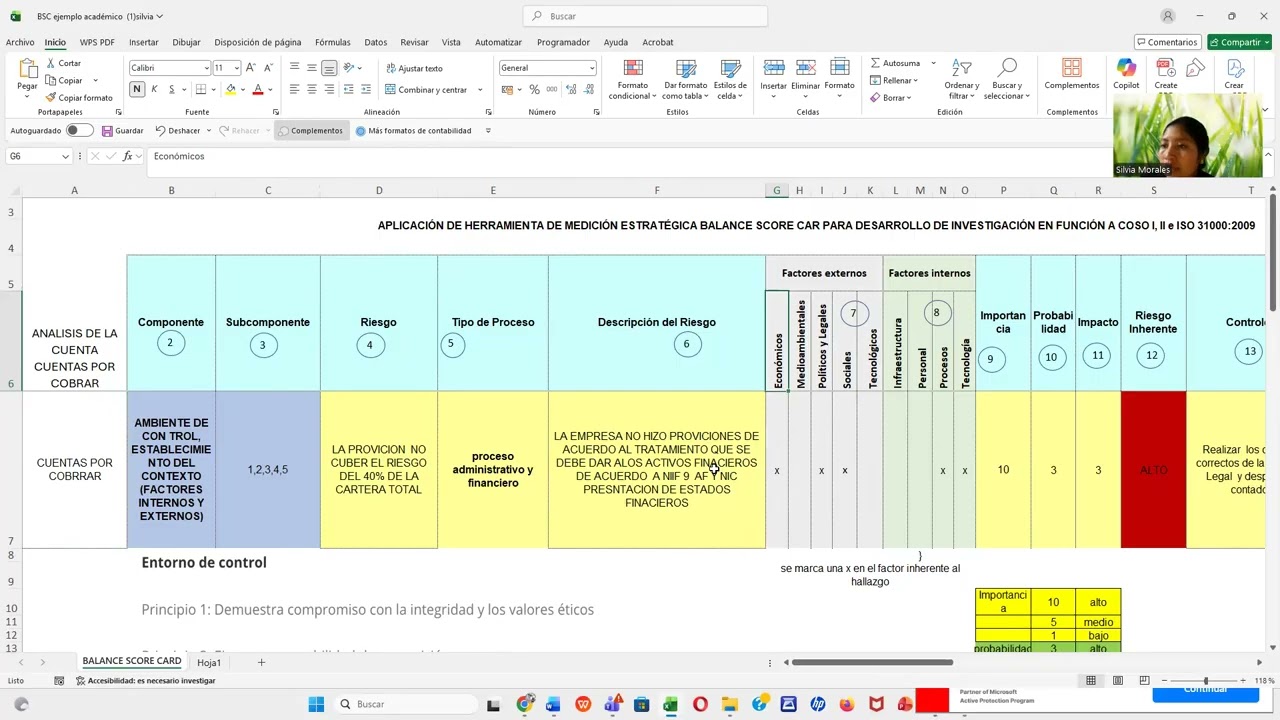Align text left in alignment group
This screenshot has width=1280, height=720.
pos(294,89)
